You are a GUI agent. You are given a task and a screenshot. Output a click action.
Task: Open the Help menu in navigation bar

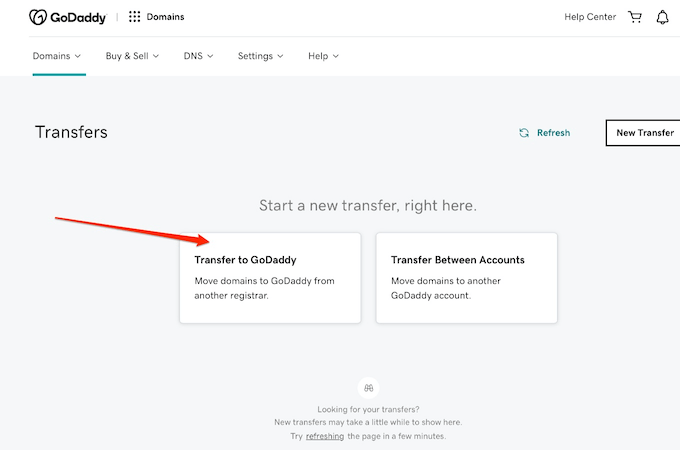[323, 56]
